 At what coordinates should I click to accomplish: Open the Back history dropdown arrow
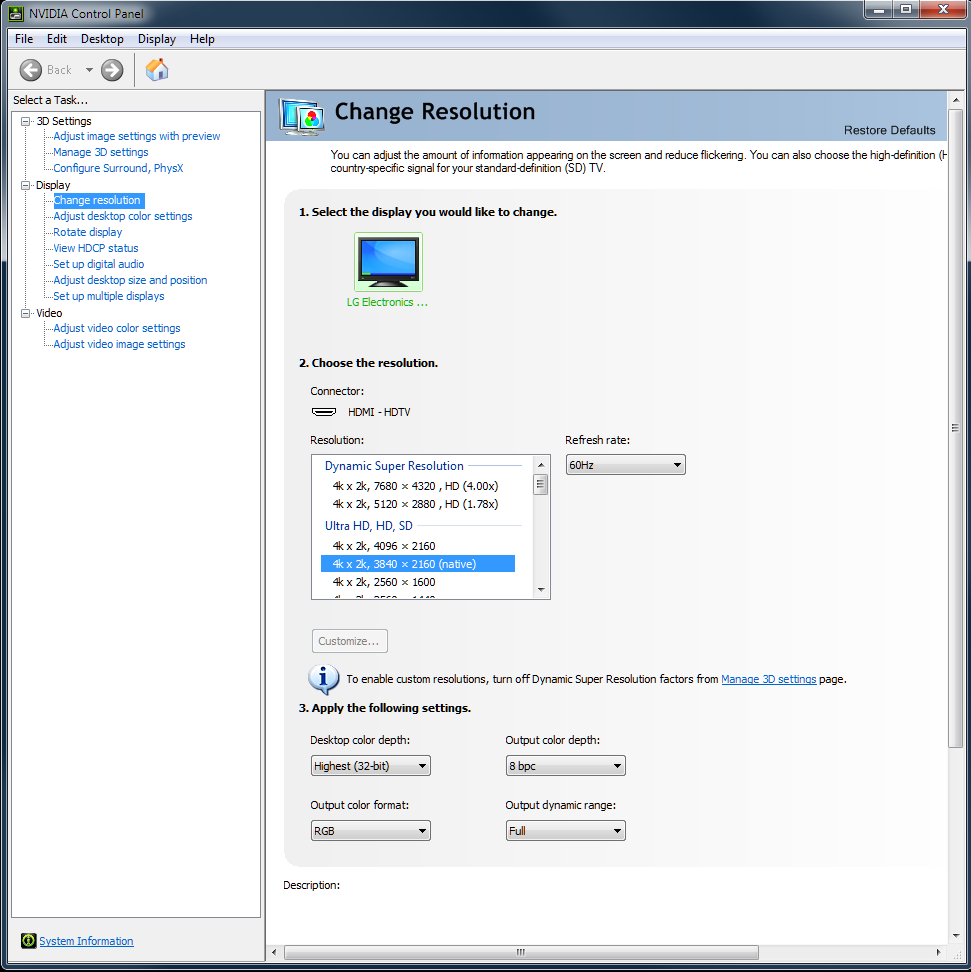89,70
